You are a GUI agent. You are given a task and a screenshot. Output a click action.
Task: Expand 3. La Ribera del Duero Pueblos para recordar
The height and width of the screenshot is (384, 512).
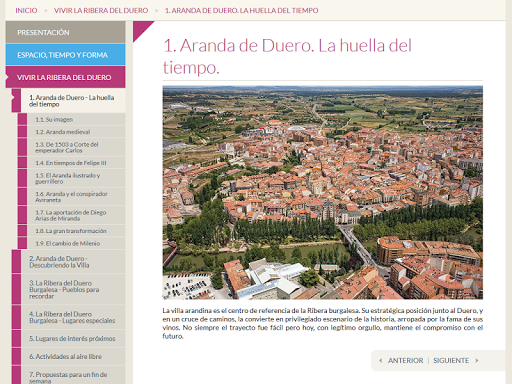69,289
